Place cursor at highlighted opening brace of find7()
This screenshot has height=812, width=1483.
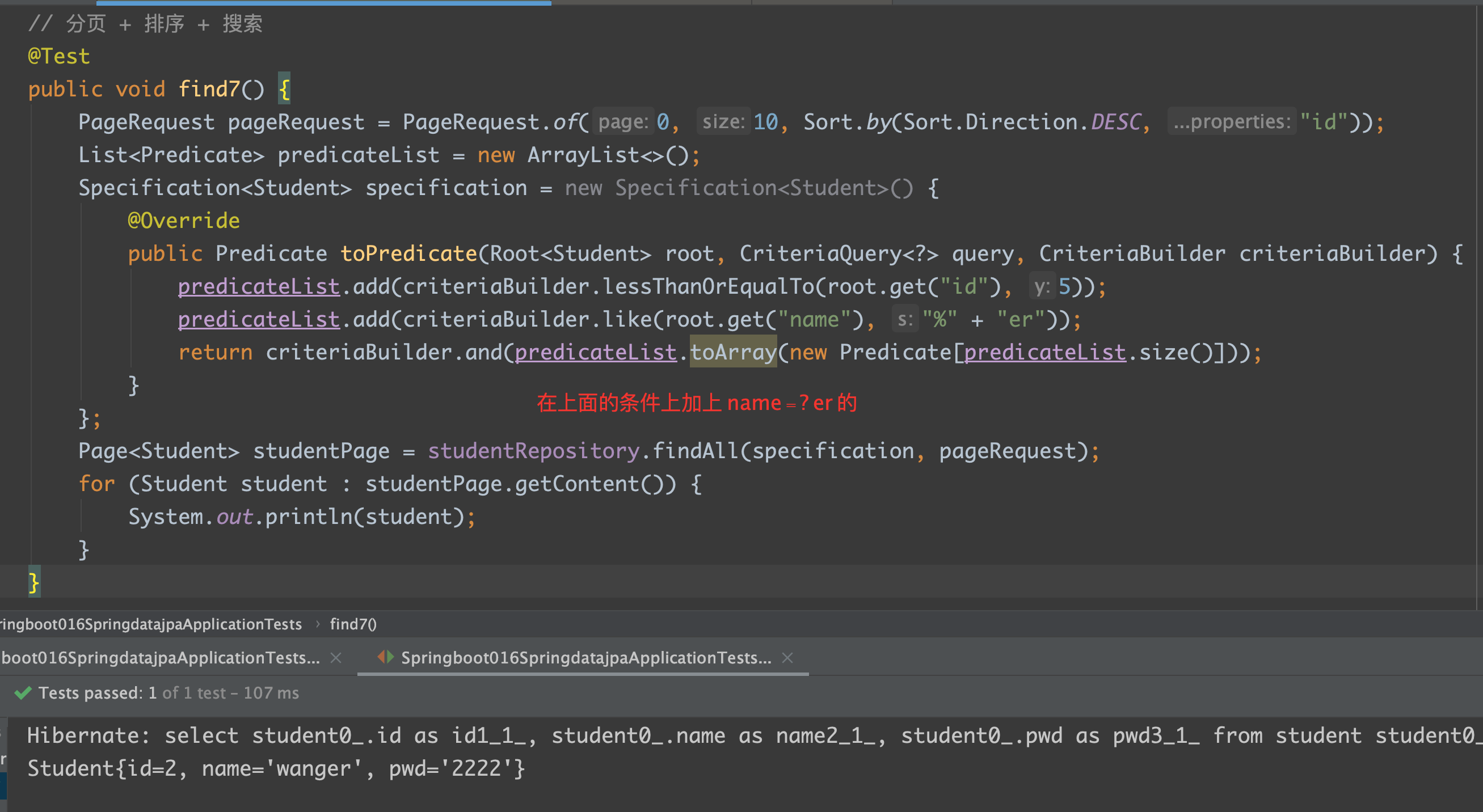[284, 88]
